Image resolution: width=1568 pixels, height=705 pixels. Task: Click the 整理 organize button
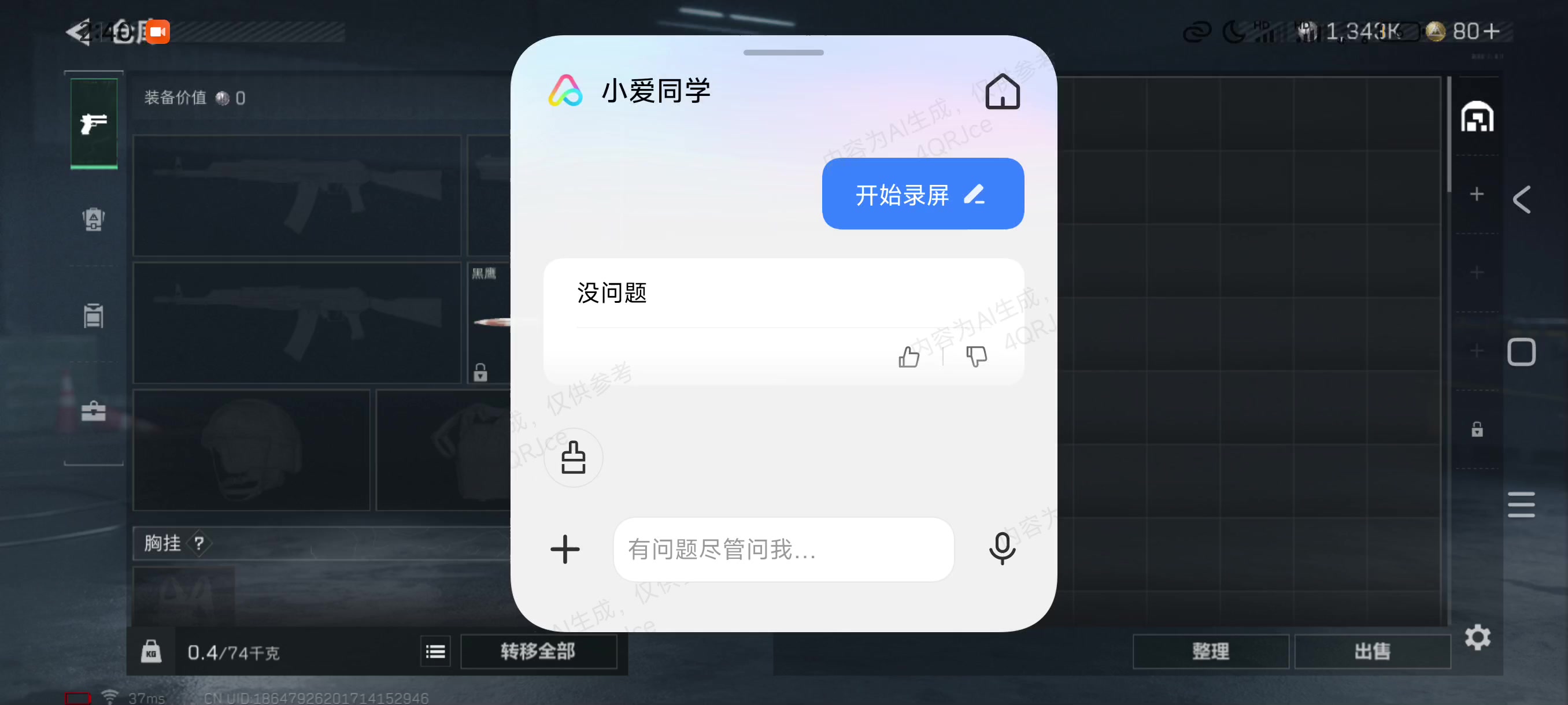[1210, 651]
